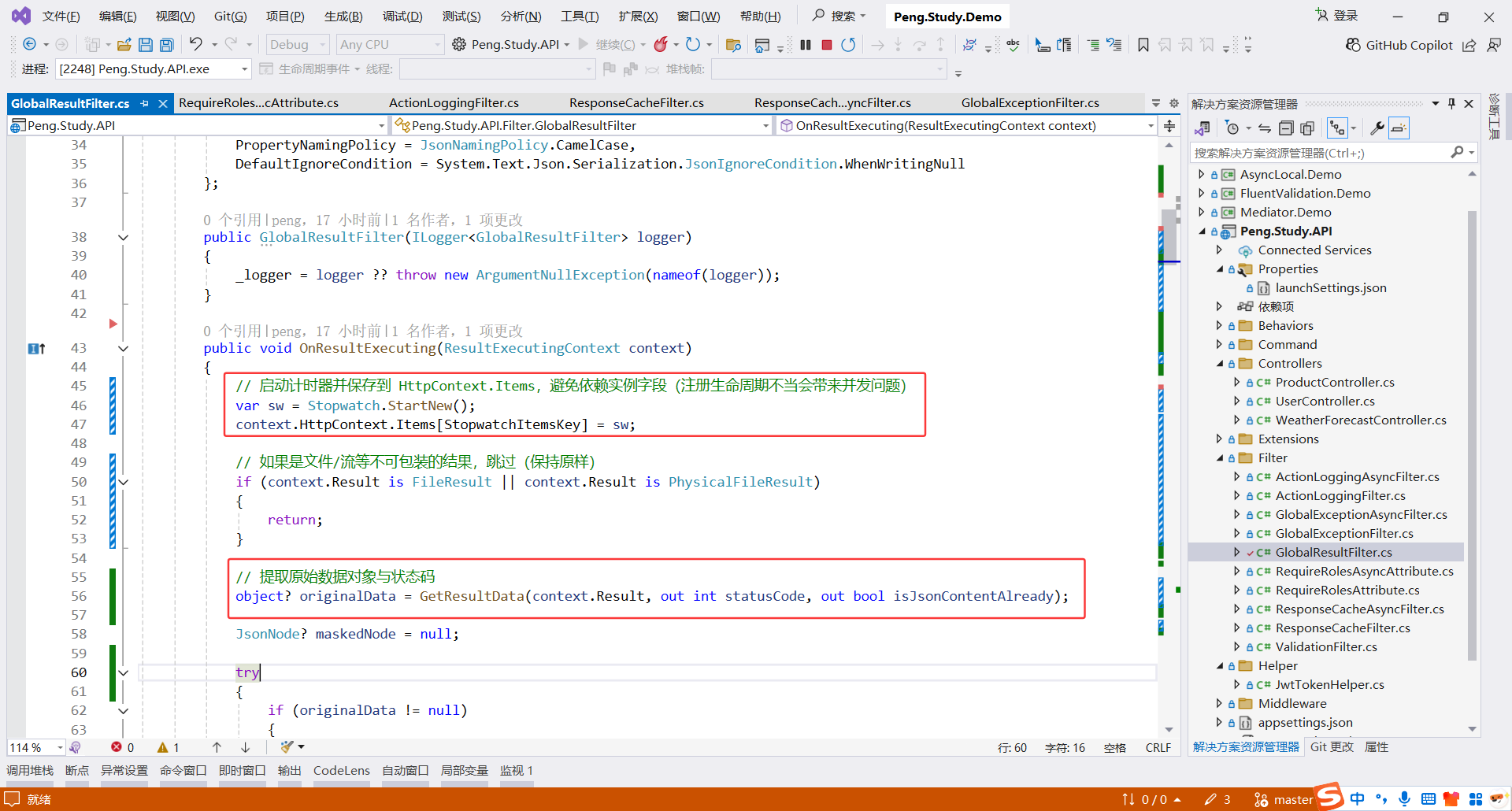Collapse all nodes in Solution Explorer
Image resolution: width=1512 pixels, height=811 pixels.
[1286, 128]
